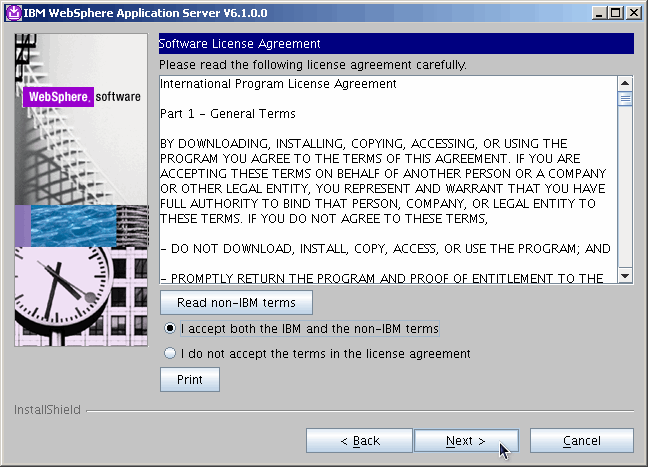Click the installer icon in the title bar
The width and height of the screenshot is (648, 467).
[x=14, y=13]
